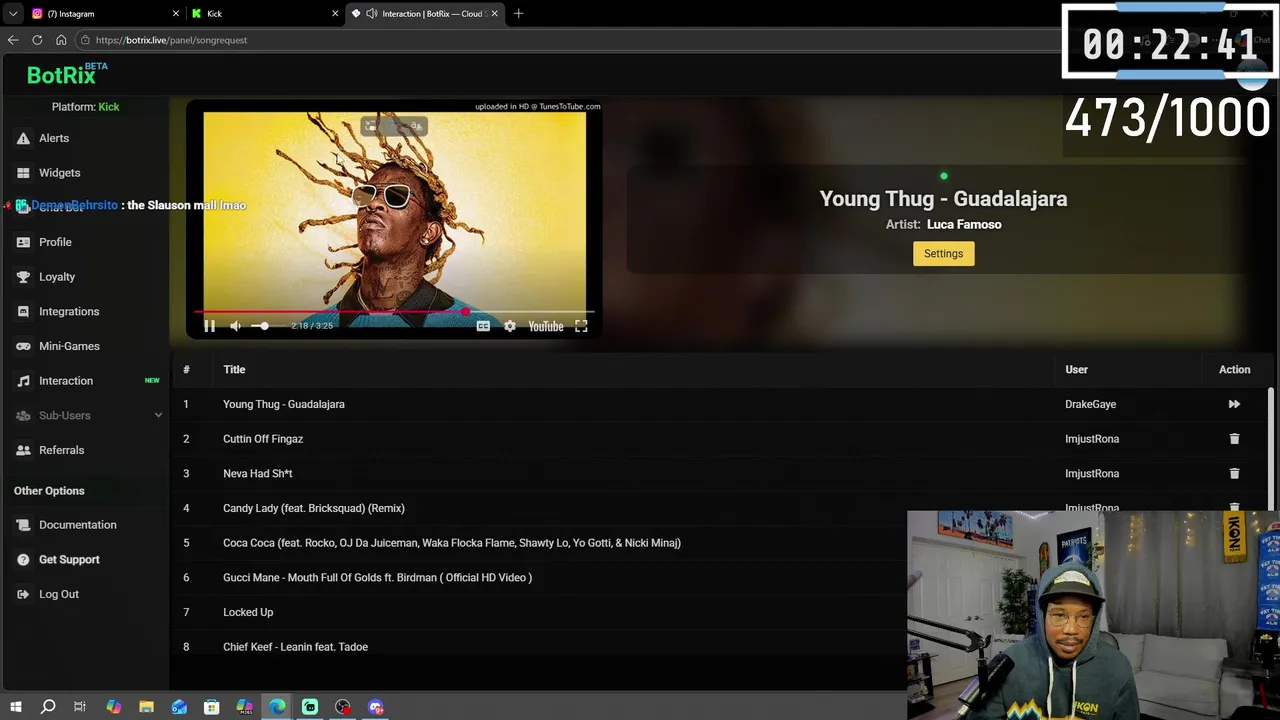Select the Gucci Mane Mouth Full Of Golds row

click(377, 577)
